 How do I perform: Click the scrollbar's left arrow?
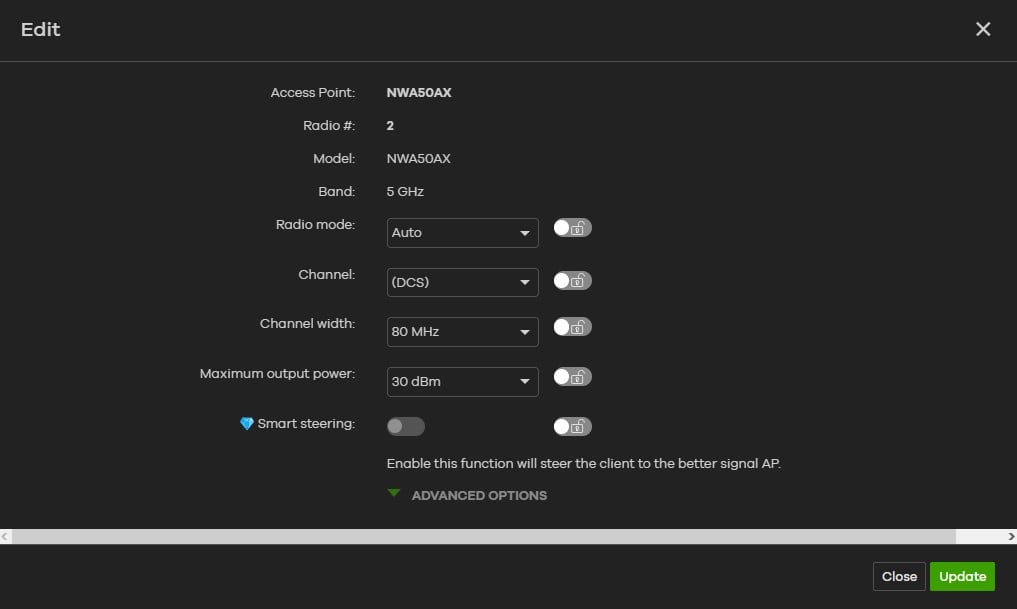(5, 537)
